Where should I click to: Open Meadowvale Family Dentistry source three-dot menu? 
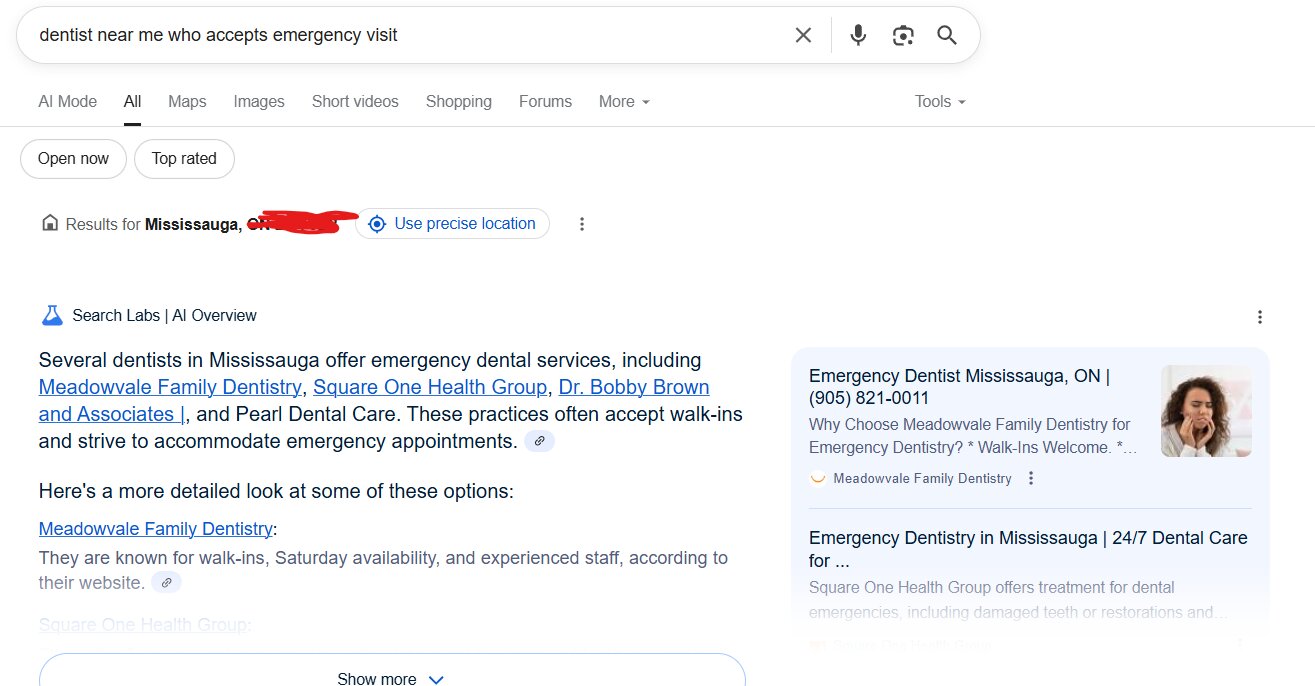1031,478
